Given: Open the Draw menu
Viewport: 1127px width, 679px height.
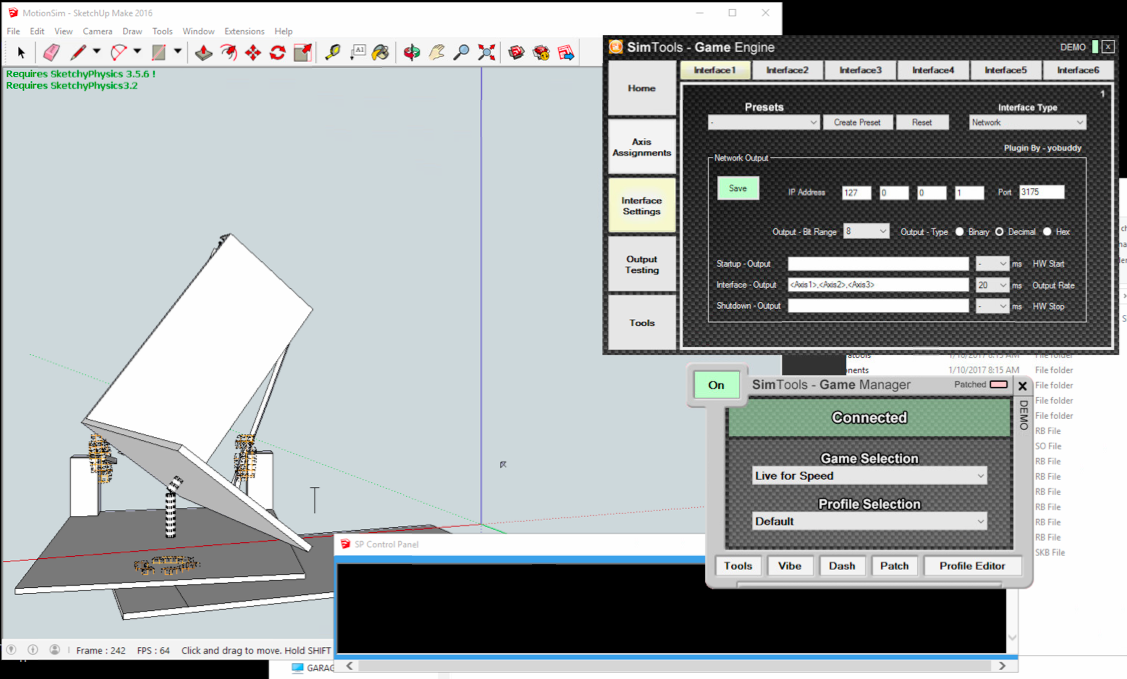Looking at the screenshot, I should tap(132, 32).
